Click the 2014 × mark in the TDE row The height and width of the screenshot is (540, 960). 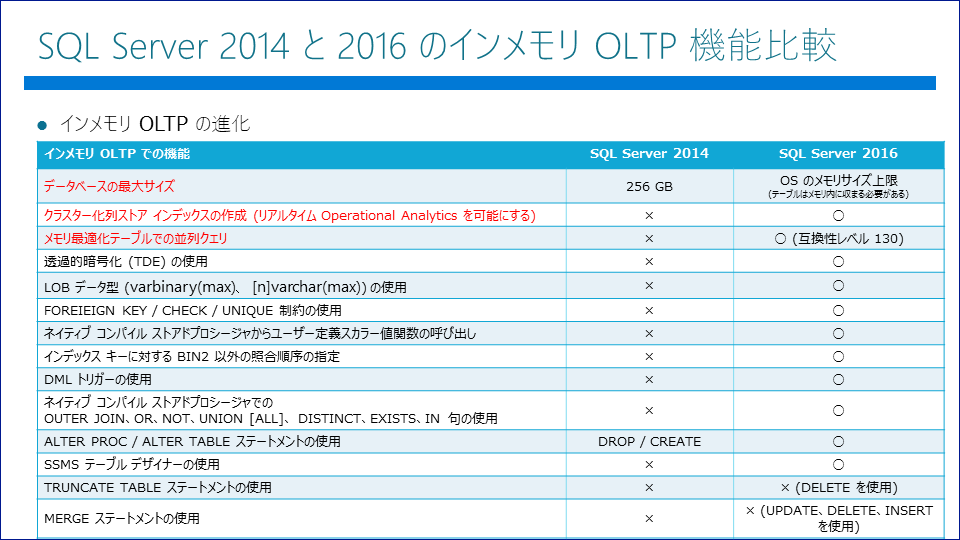(x=649, y=262)
